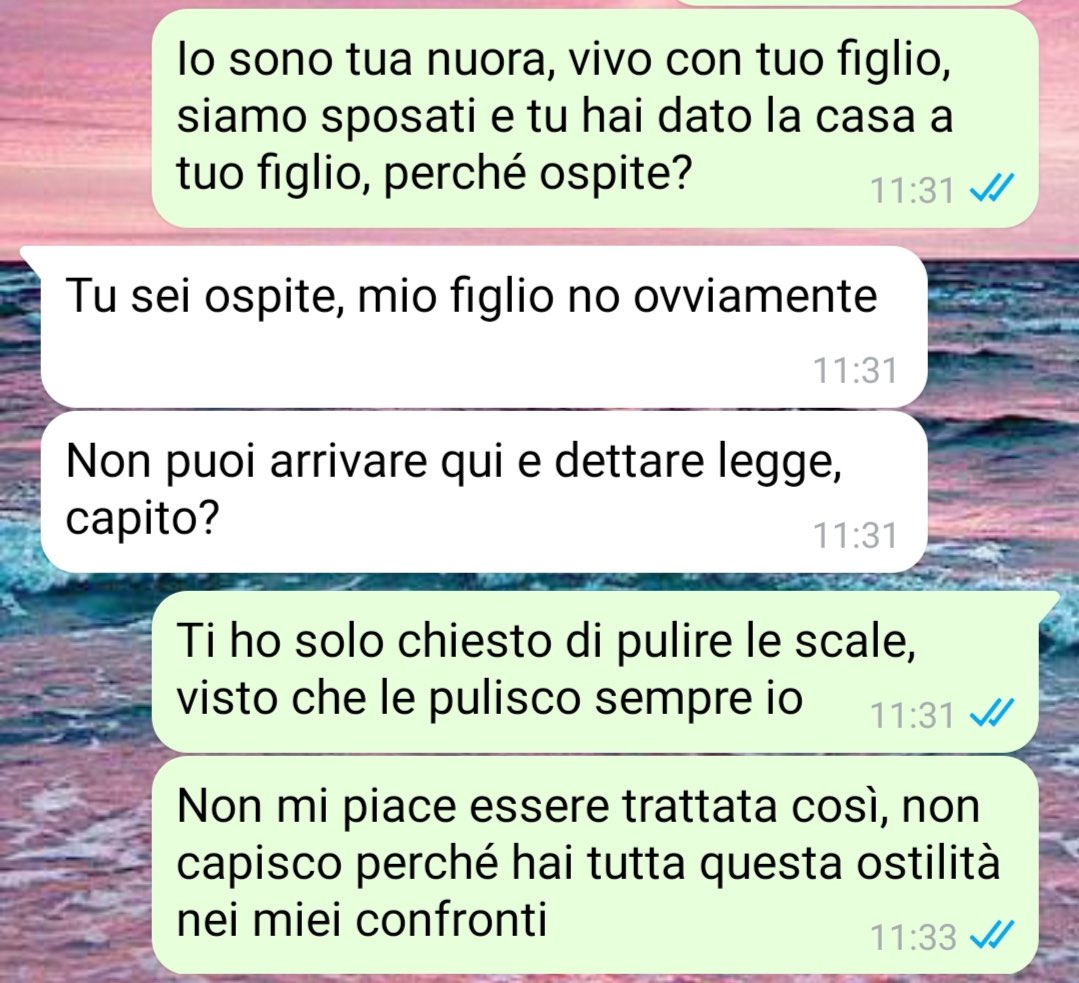
Task: Tap the read-receipt ticks on 'perché ospite?' message
Action: tap(992, 188)
